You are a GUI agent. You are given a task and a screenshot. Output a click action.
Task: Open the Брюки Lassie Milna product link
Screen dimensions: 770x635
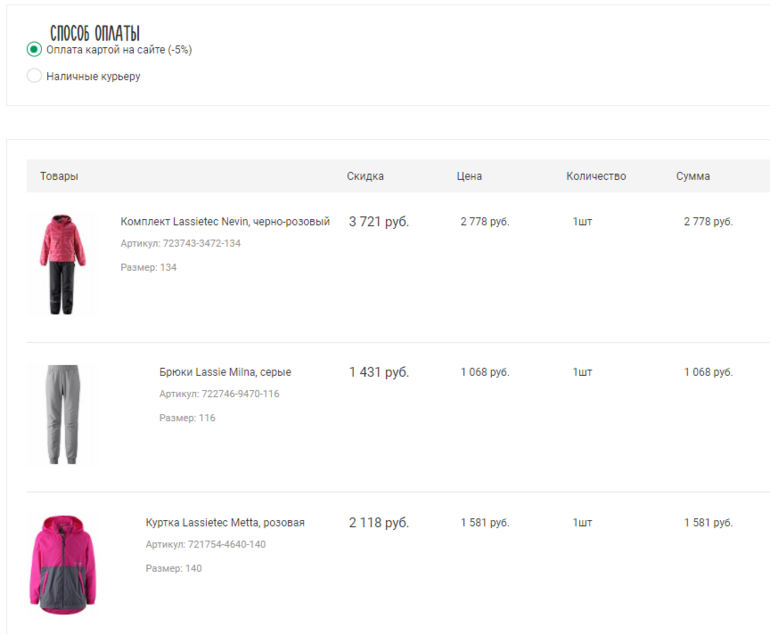(225, 372)
